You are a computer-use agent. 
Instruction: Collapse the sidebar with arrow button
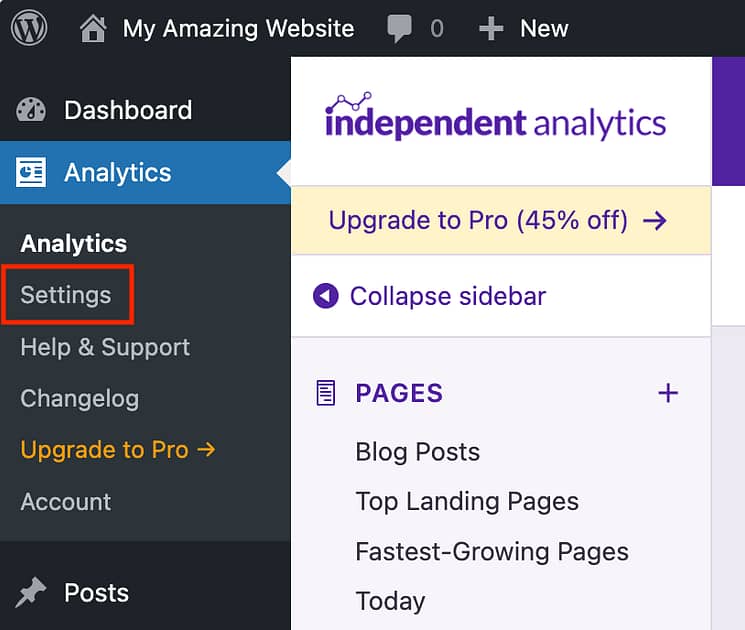[326, 296]
